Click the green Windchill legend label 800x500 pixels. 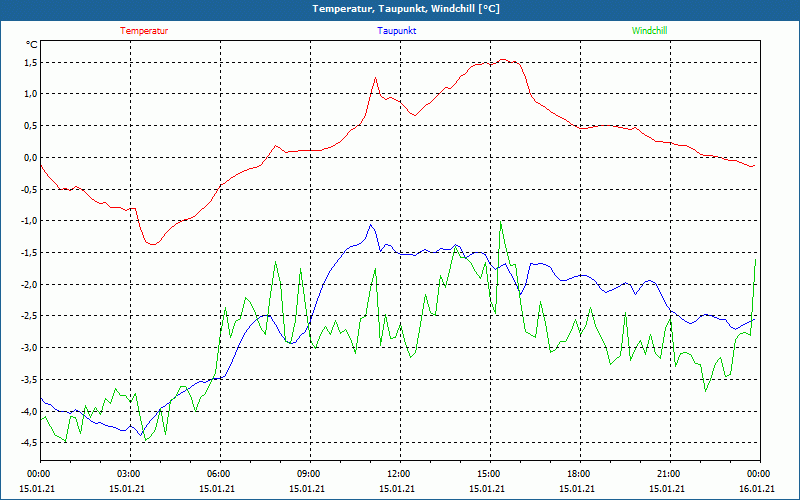pos(649,31)
